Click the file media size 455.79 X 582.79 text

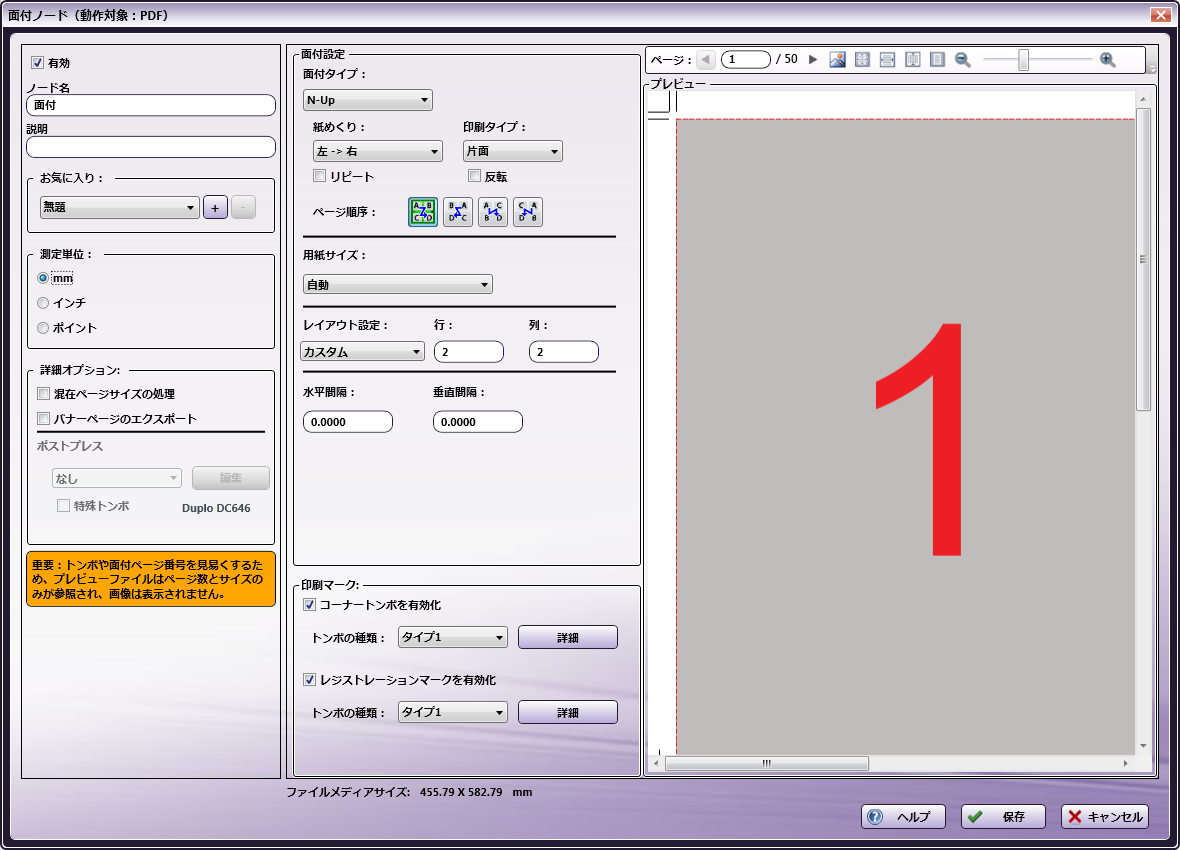click(x=461, y=792)
